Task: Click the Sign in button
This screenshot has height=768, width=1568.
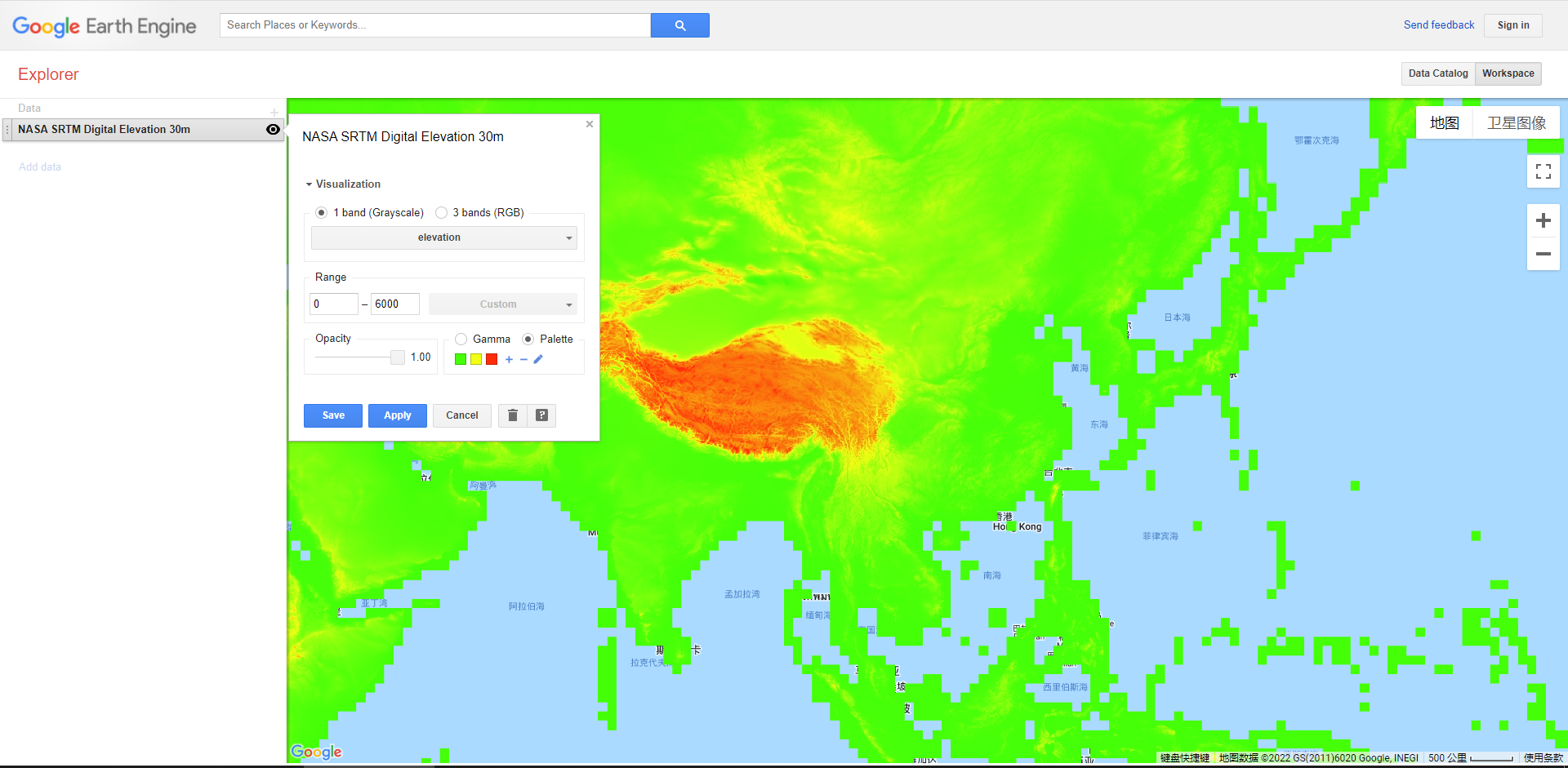Action: pyautogui.click(x=1512, y=24)
